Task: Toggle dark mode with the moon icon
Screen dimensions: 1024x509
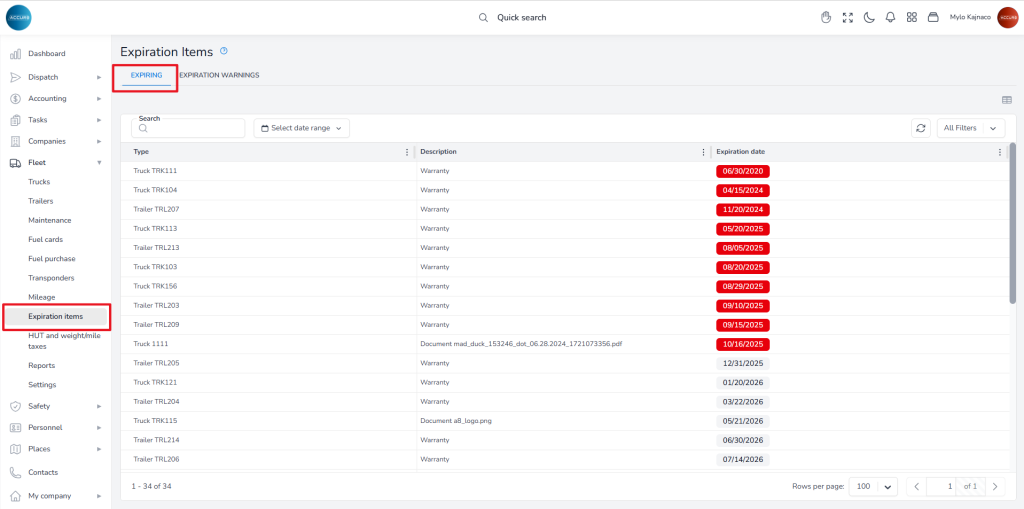Action: [869, 17]
